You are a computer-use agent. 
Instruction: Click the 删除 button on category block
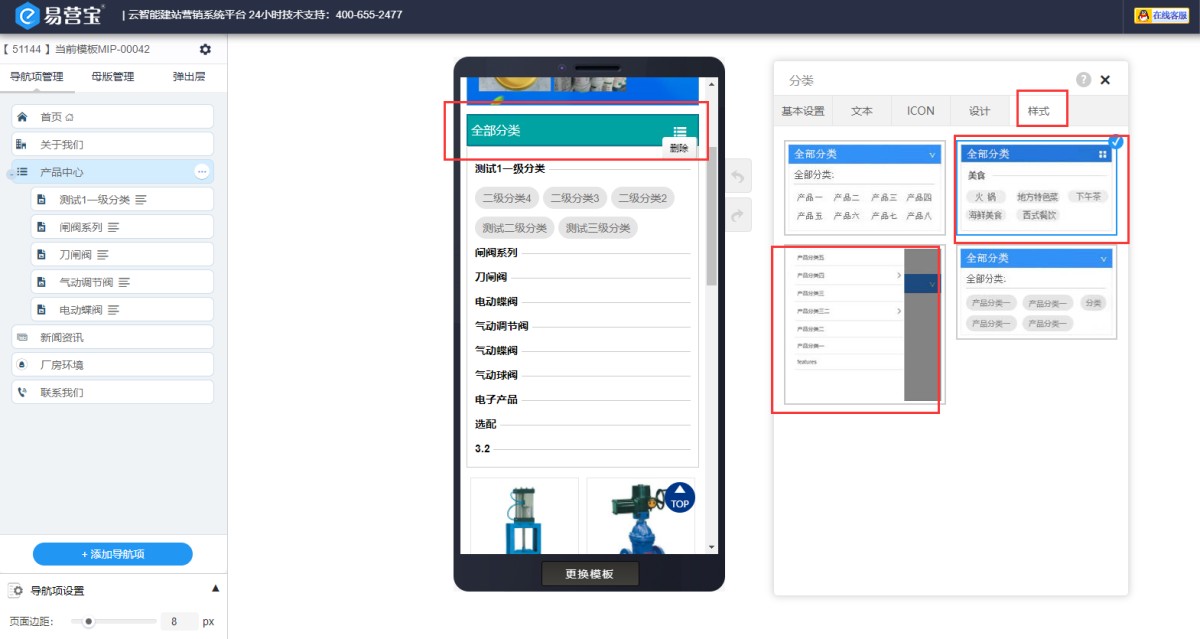pos(679,148)
